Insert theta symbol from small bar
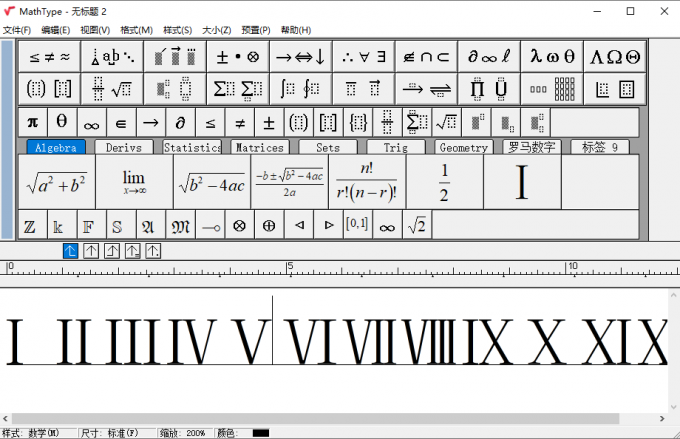 pos(62,123)
